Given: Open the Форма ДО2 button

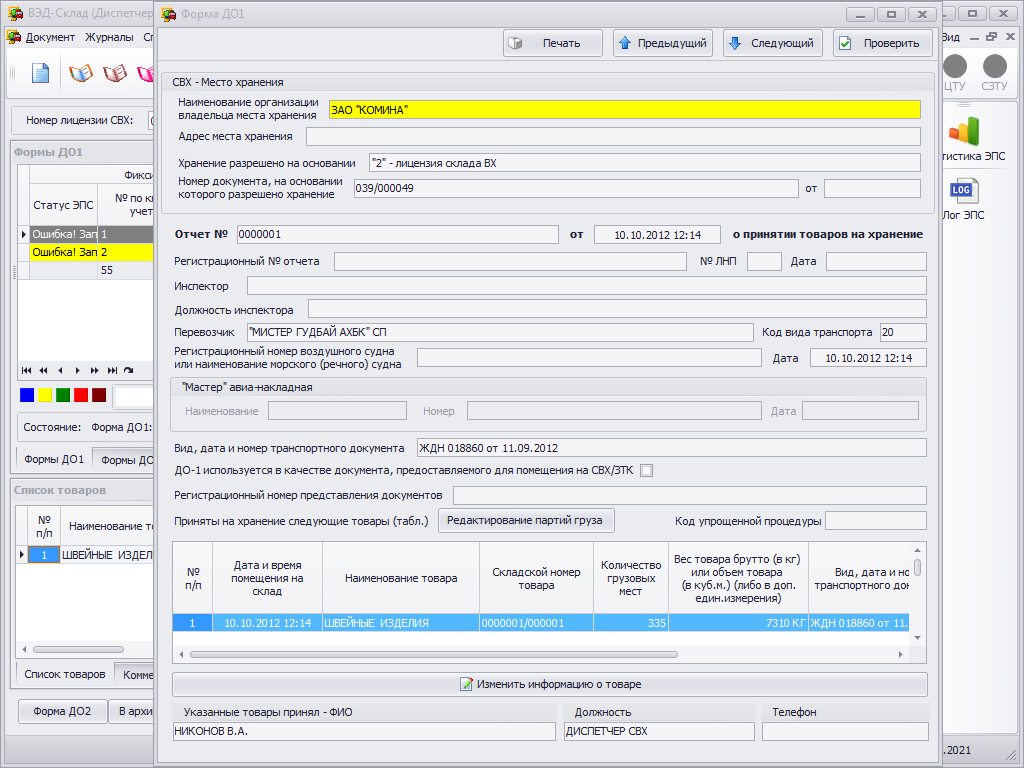Looking at the screenshot, I should (62, 711).
